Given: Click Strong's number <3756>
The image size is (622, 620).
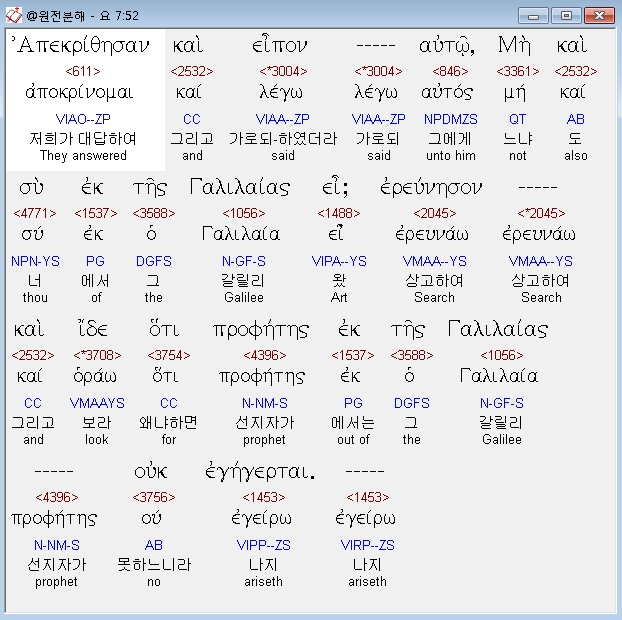Looking at the screenshot, I should [x=154, y=497].
